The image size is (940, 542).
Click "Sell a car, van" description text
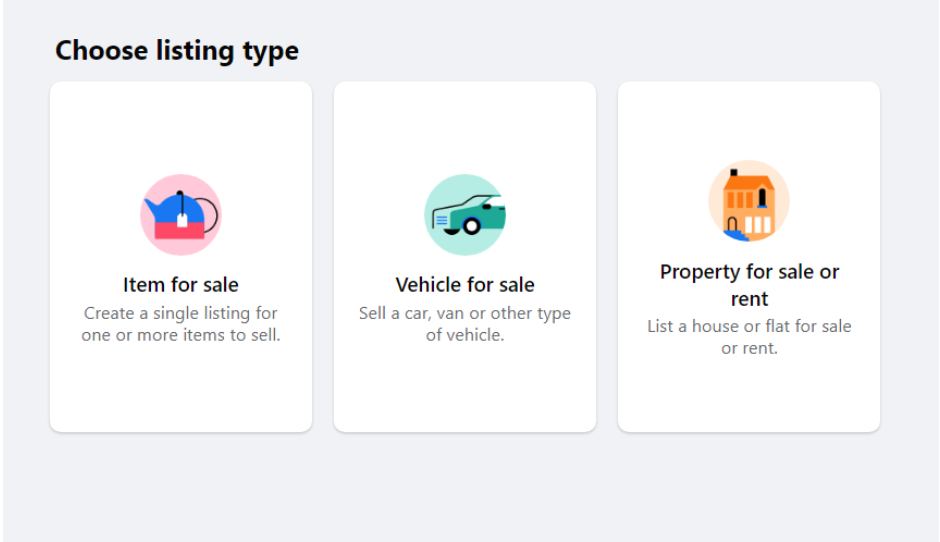[x=465, y=324]
